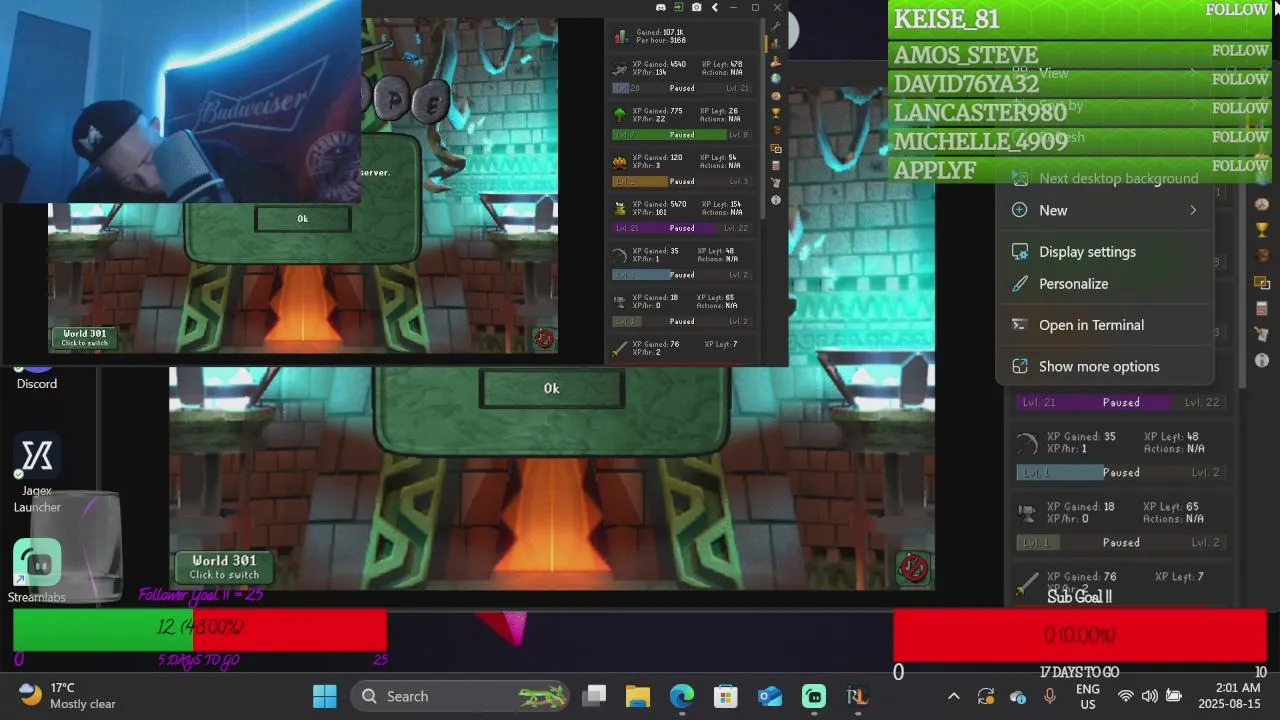Open the notes icon in small RuneLite sidebar
Viewport: 1280px width, 720px height.
pyautogui.click(x=775, y=183)
